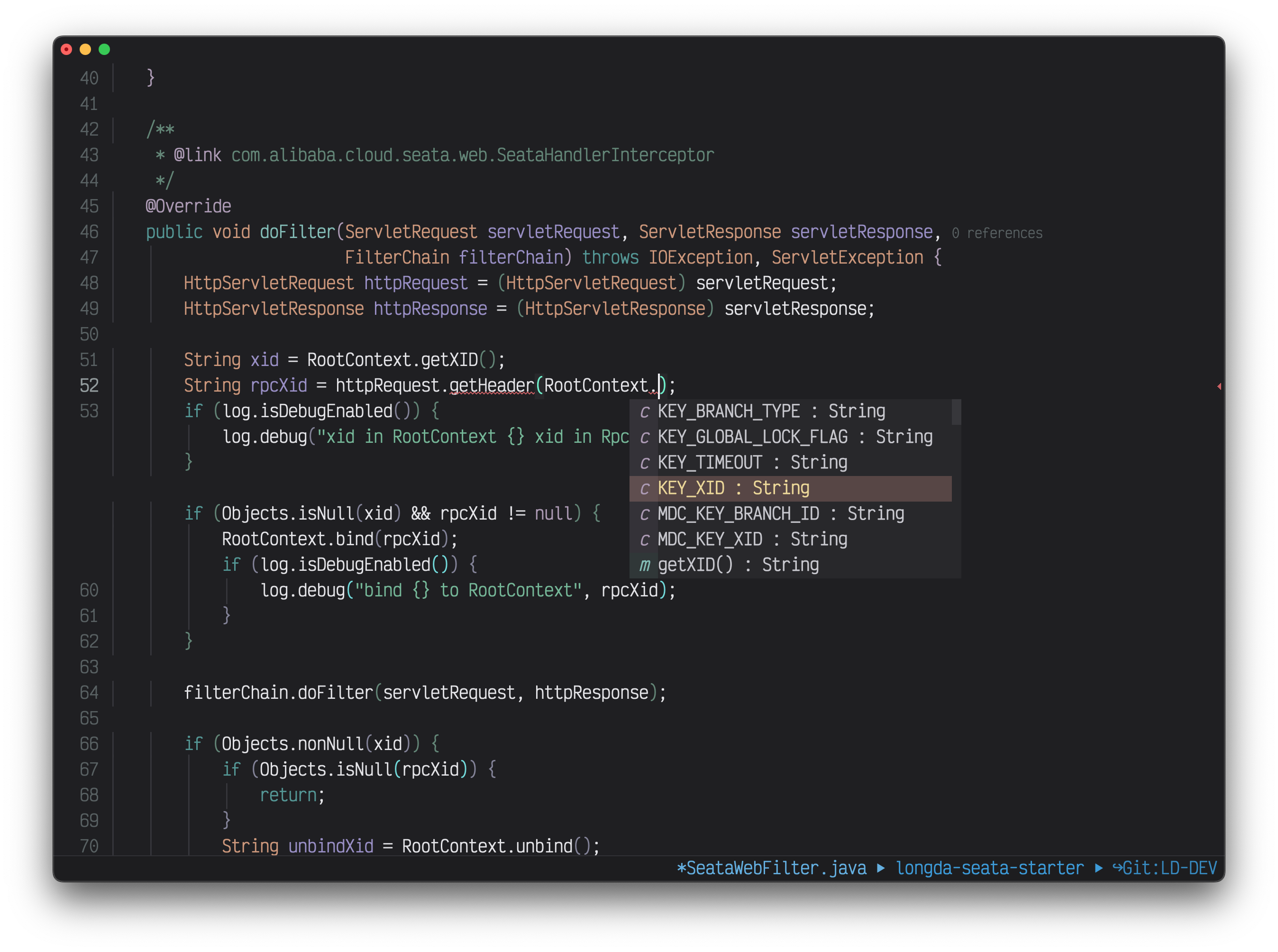Click filterChain.doFilter call on line 64

(425, 693)
